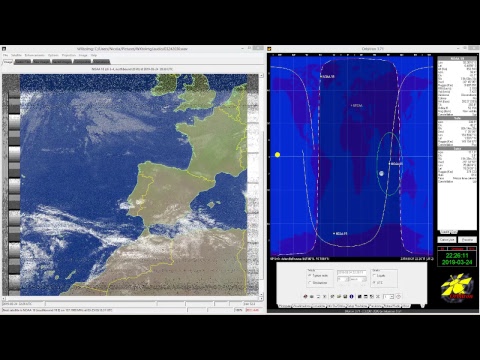Open the Rotor/Radio tab in Orbitron
480x360 pixels.
point(392,306)
